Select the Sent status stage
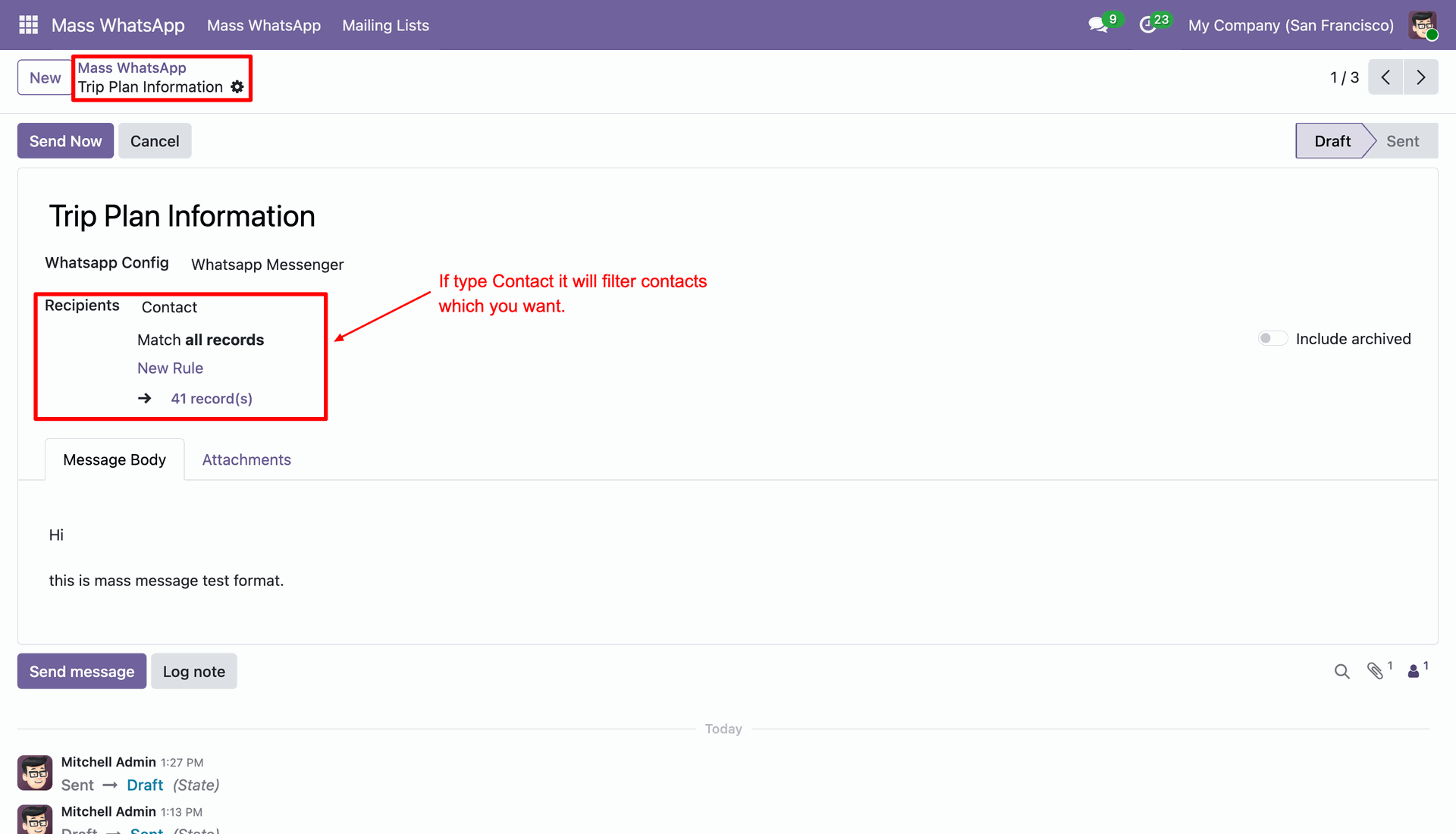The height and width of the screenshot is (834, 1456). point(1403,141)
